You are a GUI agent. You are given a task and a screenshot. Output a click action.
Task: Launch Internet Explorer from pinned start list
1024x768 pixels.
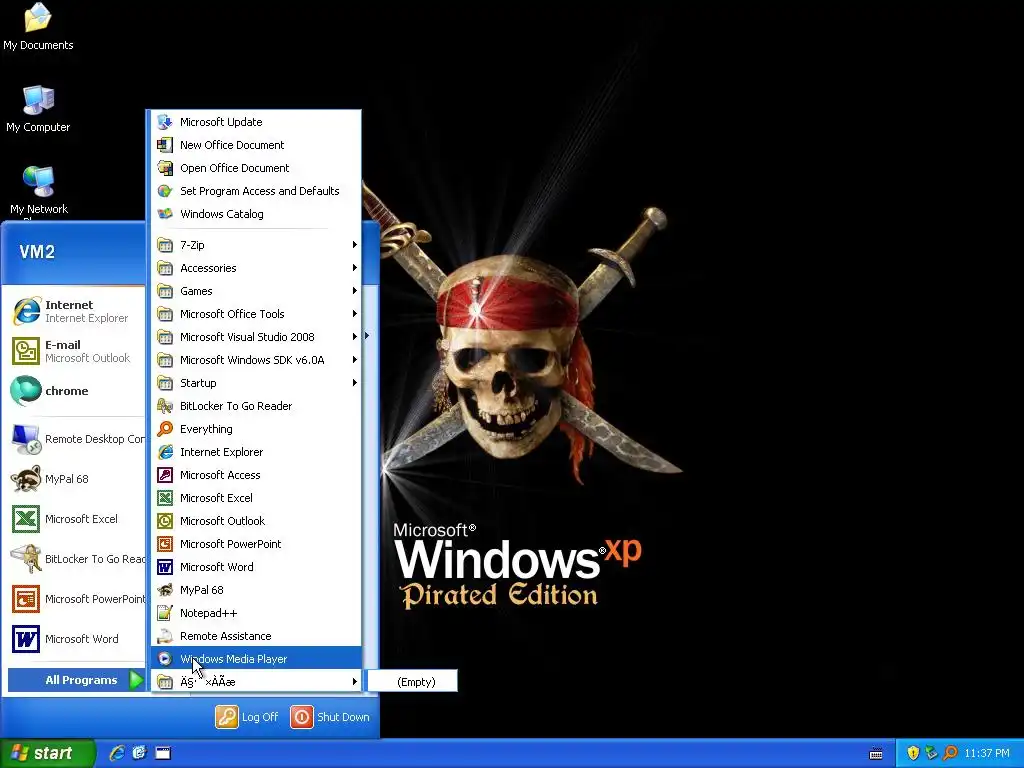[x=74, y=311]
